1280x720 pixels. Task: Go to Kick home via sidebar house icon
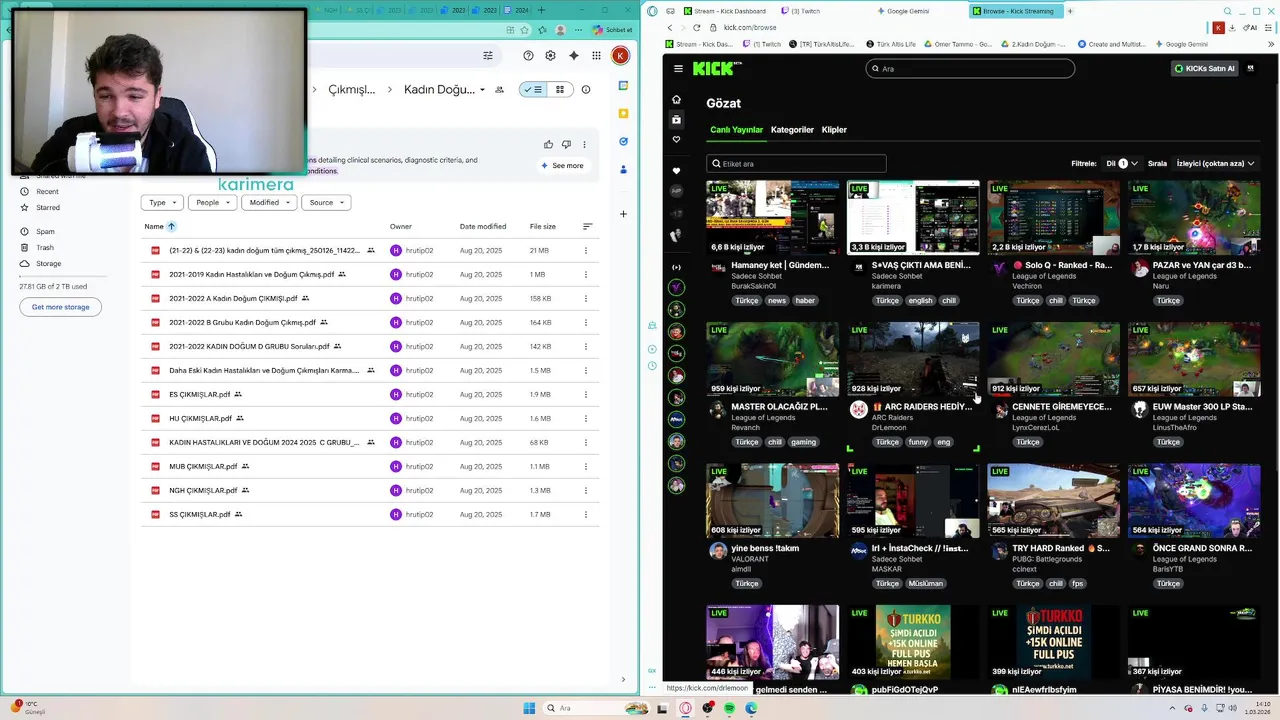point(676,99)
